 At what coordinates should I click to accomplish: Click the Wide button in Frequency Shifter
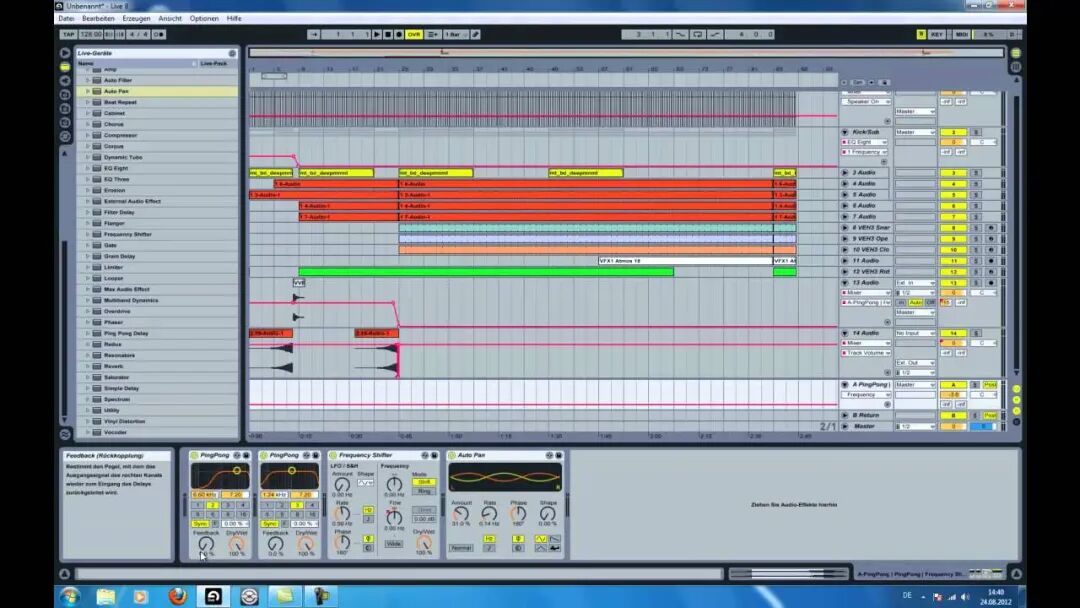(x=394, y=544)
